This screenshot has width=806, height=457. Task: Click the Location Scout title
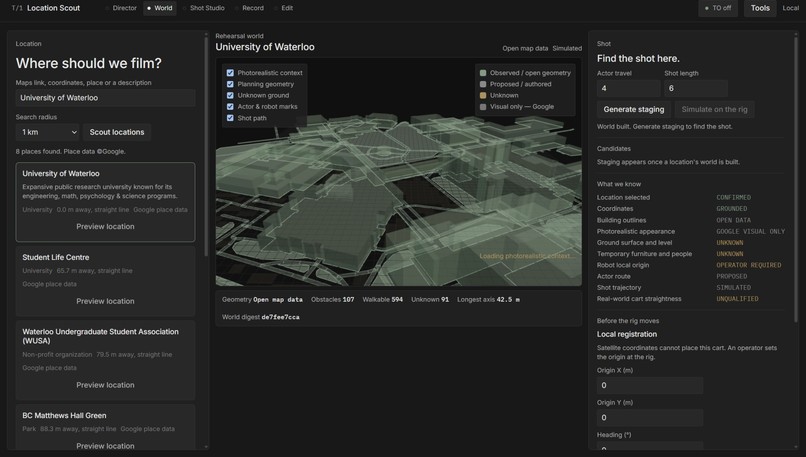point(53,8)
